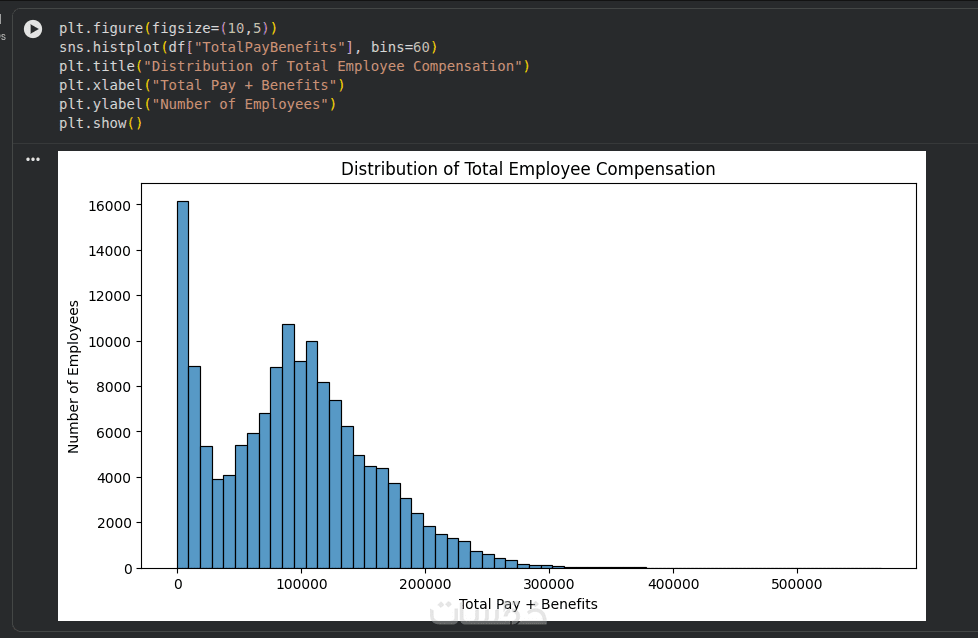Click the plt.xlabel code line
The image size is (978, 638).
(201, 85)
